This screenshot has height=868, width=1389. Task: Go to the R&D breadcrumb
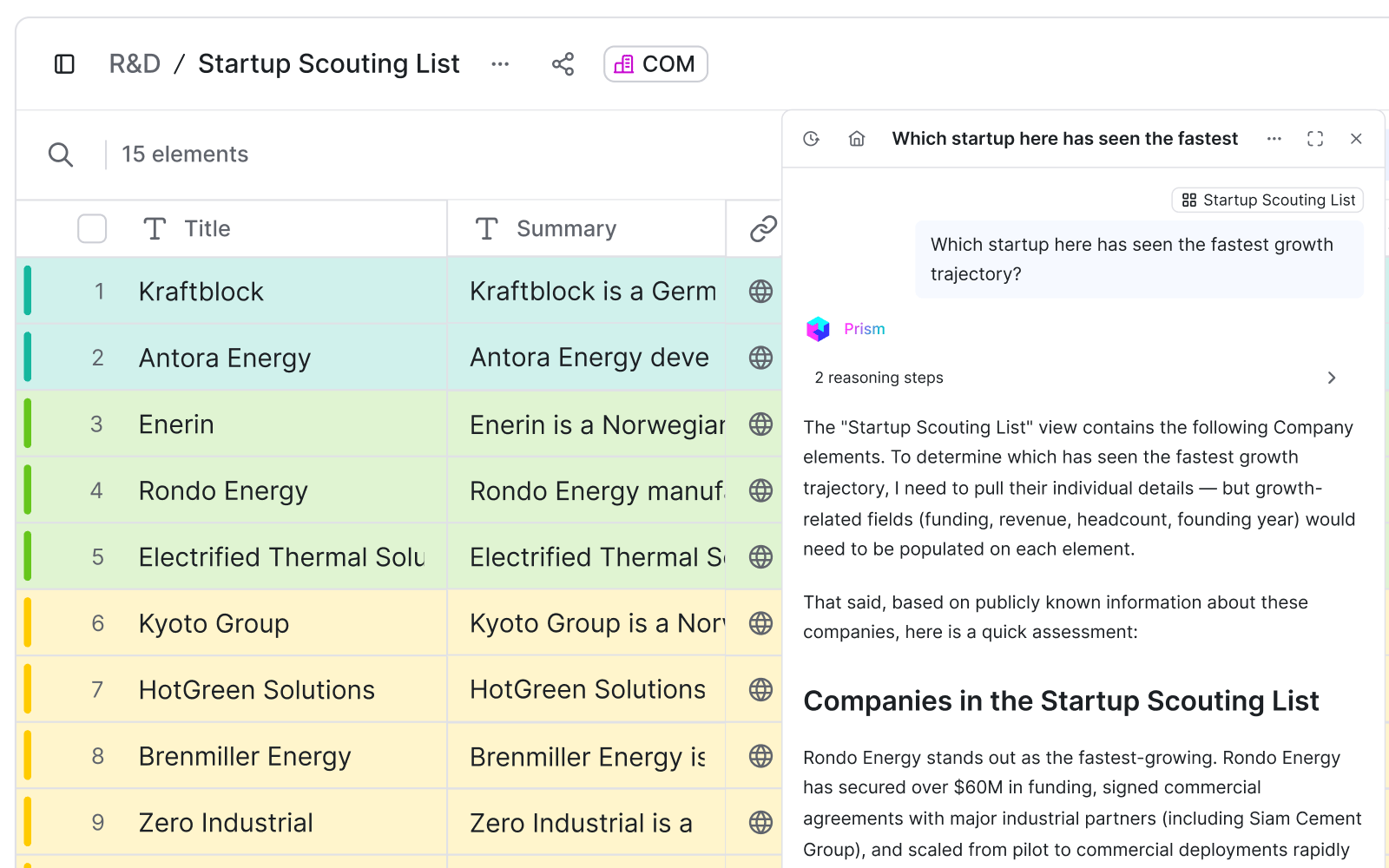tap(135, 64)
